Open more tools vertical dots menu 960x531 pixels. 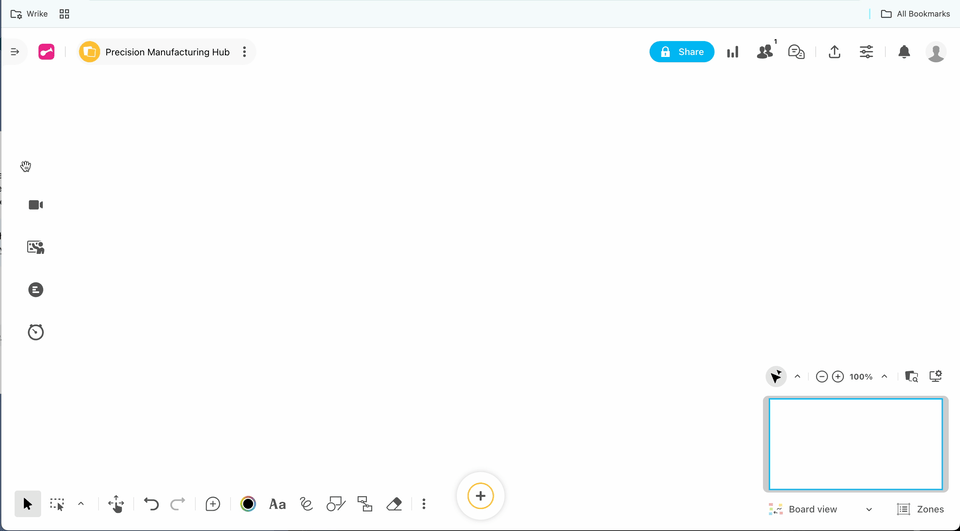424,504
